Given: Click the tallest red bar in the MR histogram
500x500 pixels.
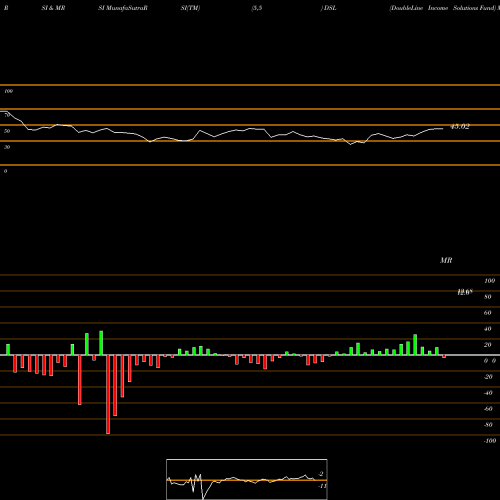Looking at the screenshot, I should pos(108,394).
